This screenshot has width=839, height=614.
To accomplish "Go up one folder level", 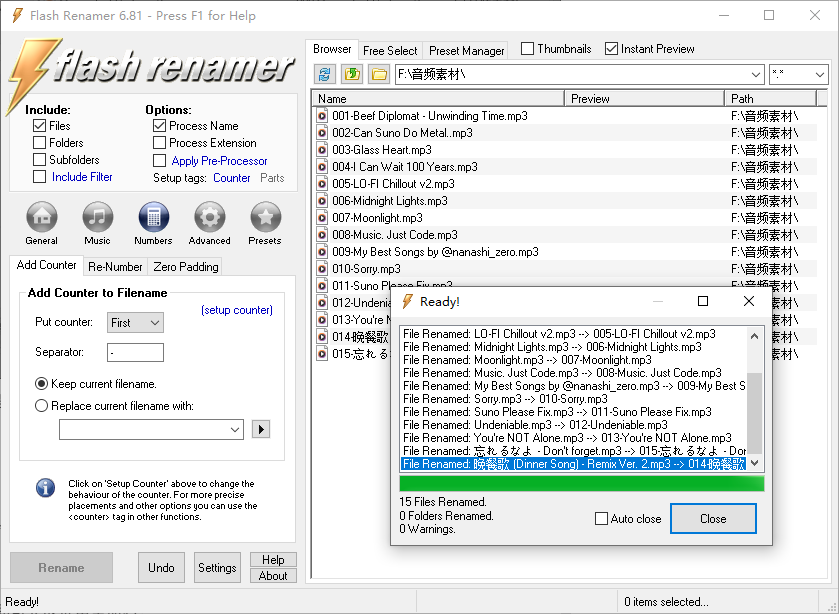I will (352, 74).
